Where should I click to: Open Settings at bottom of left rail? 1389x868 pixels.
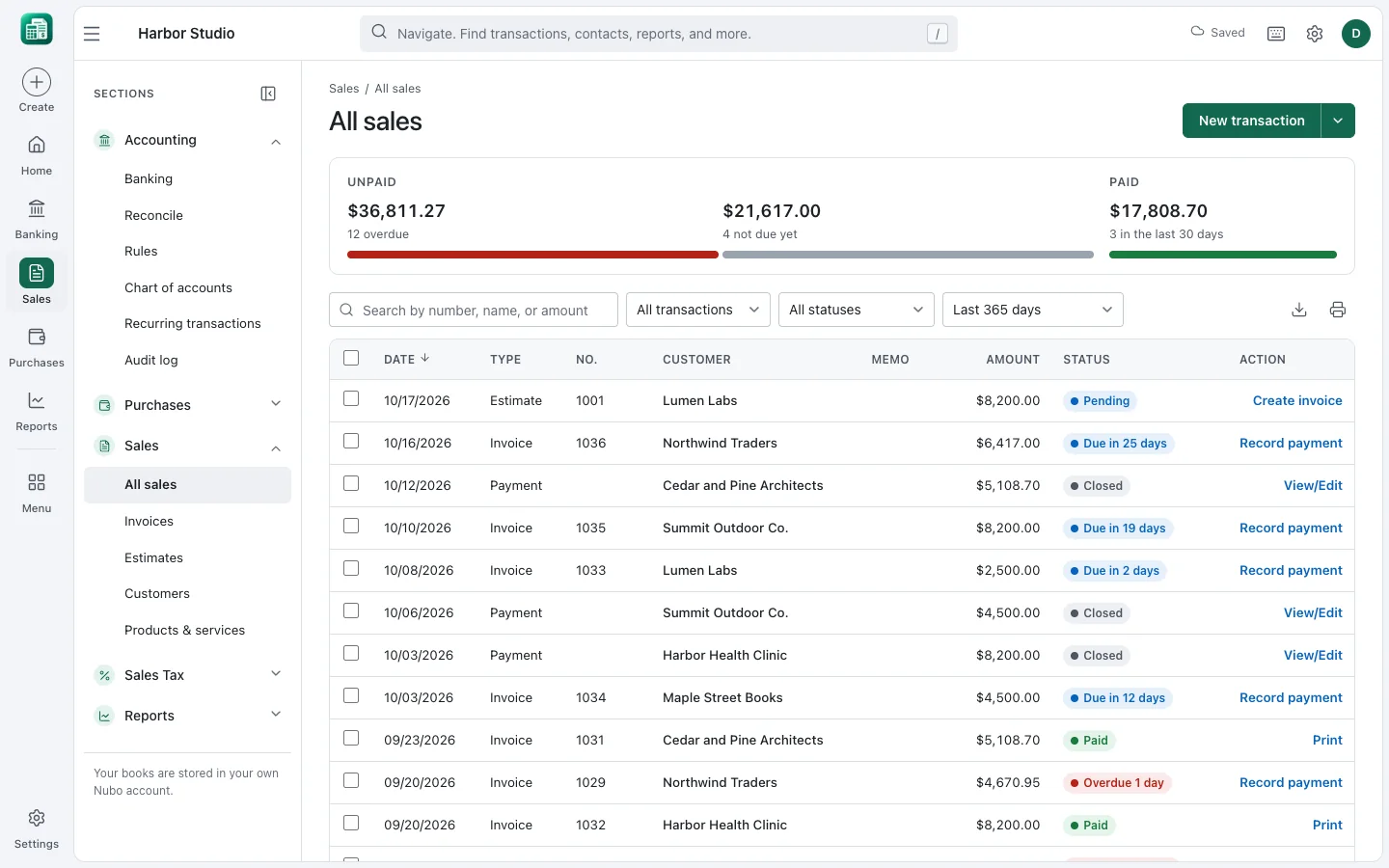click(x=37, y=828)
